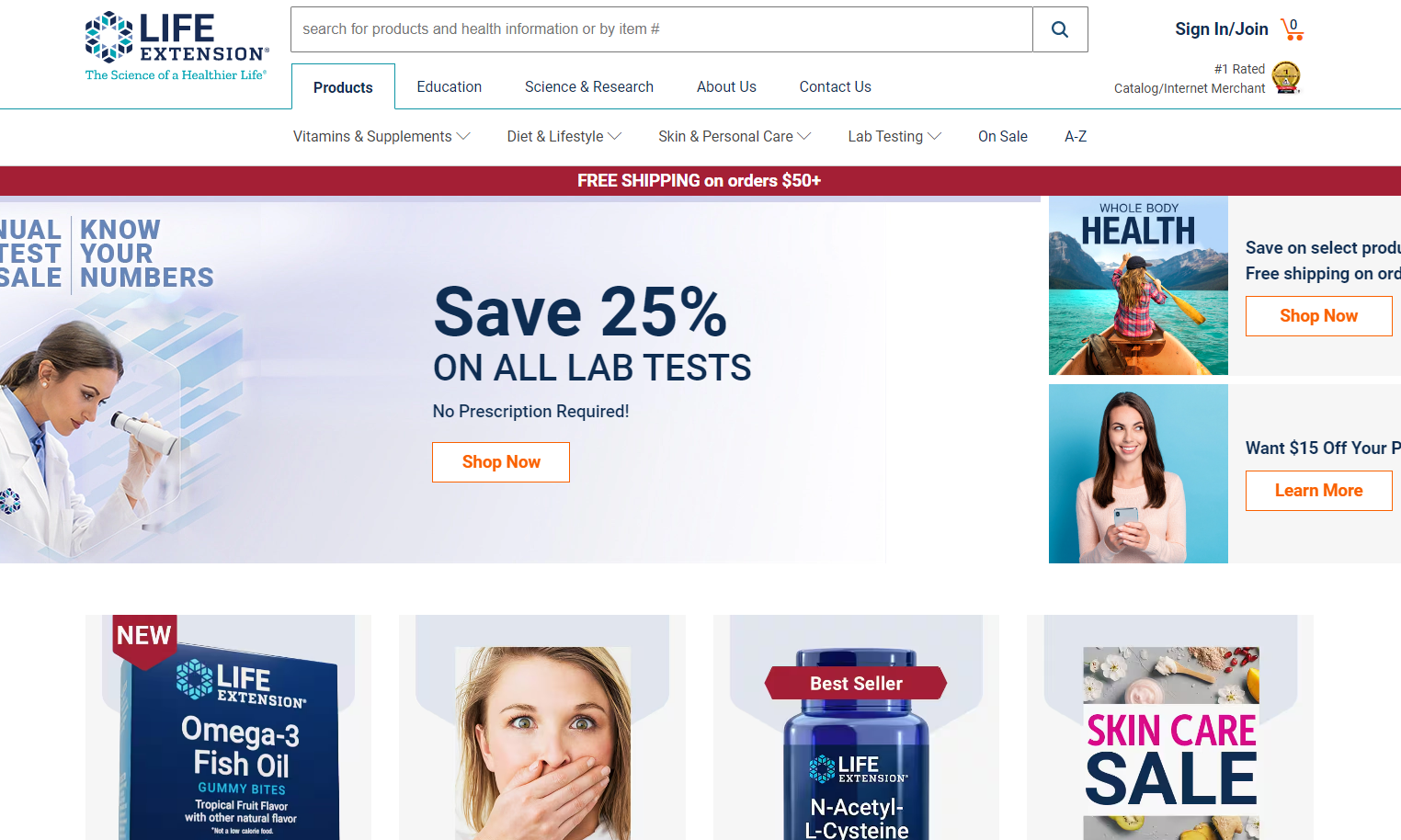
Task: Click the On Sale link
Action: pyautogui.click(x=1003, y=136)
